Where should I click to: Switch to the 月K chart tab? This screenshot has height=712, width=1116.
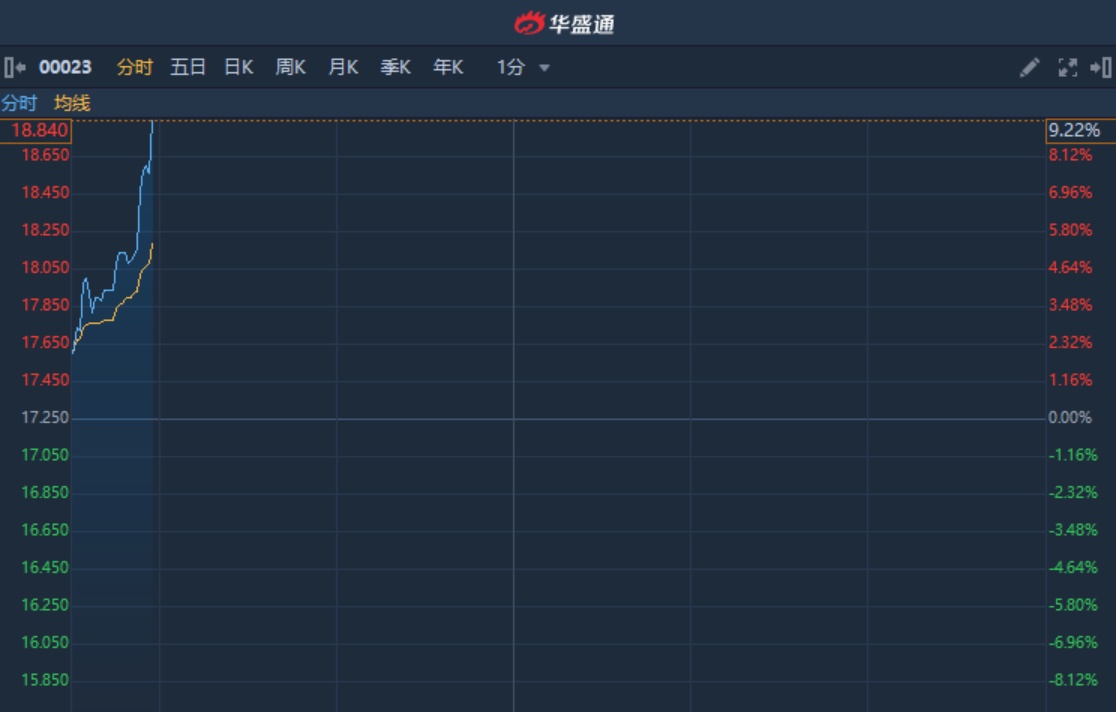(343, 68)
